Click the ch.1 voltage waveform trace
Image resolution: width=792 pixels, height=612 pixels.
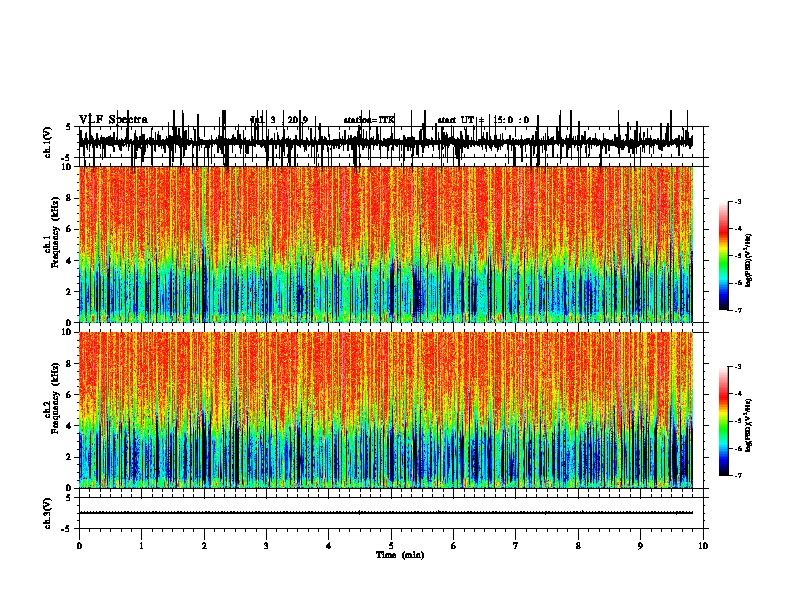click(x=385, y=141)
